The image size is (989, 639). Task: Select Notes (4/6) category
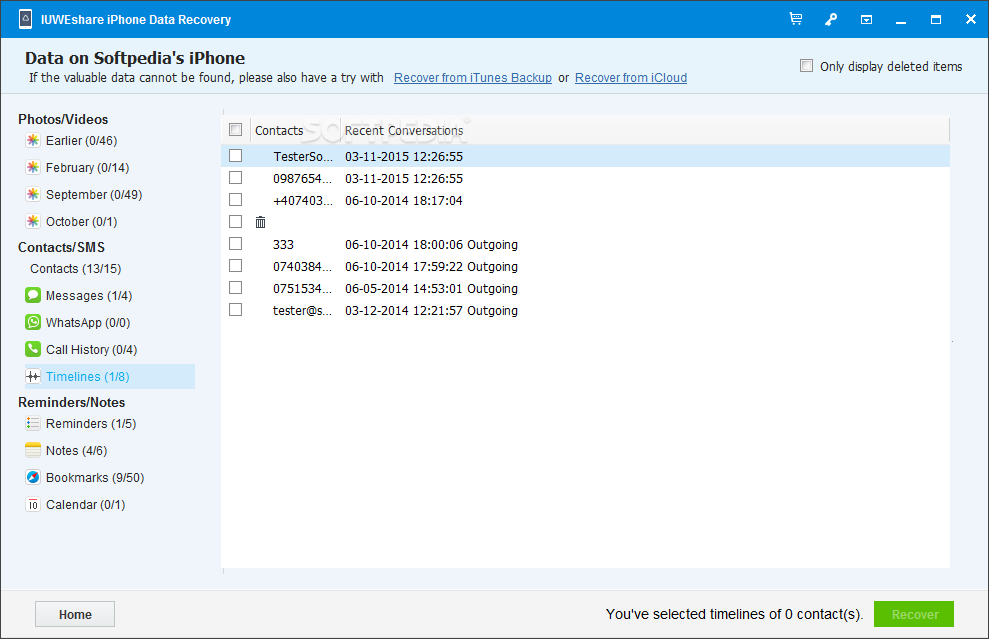click(76, 451)
